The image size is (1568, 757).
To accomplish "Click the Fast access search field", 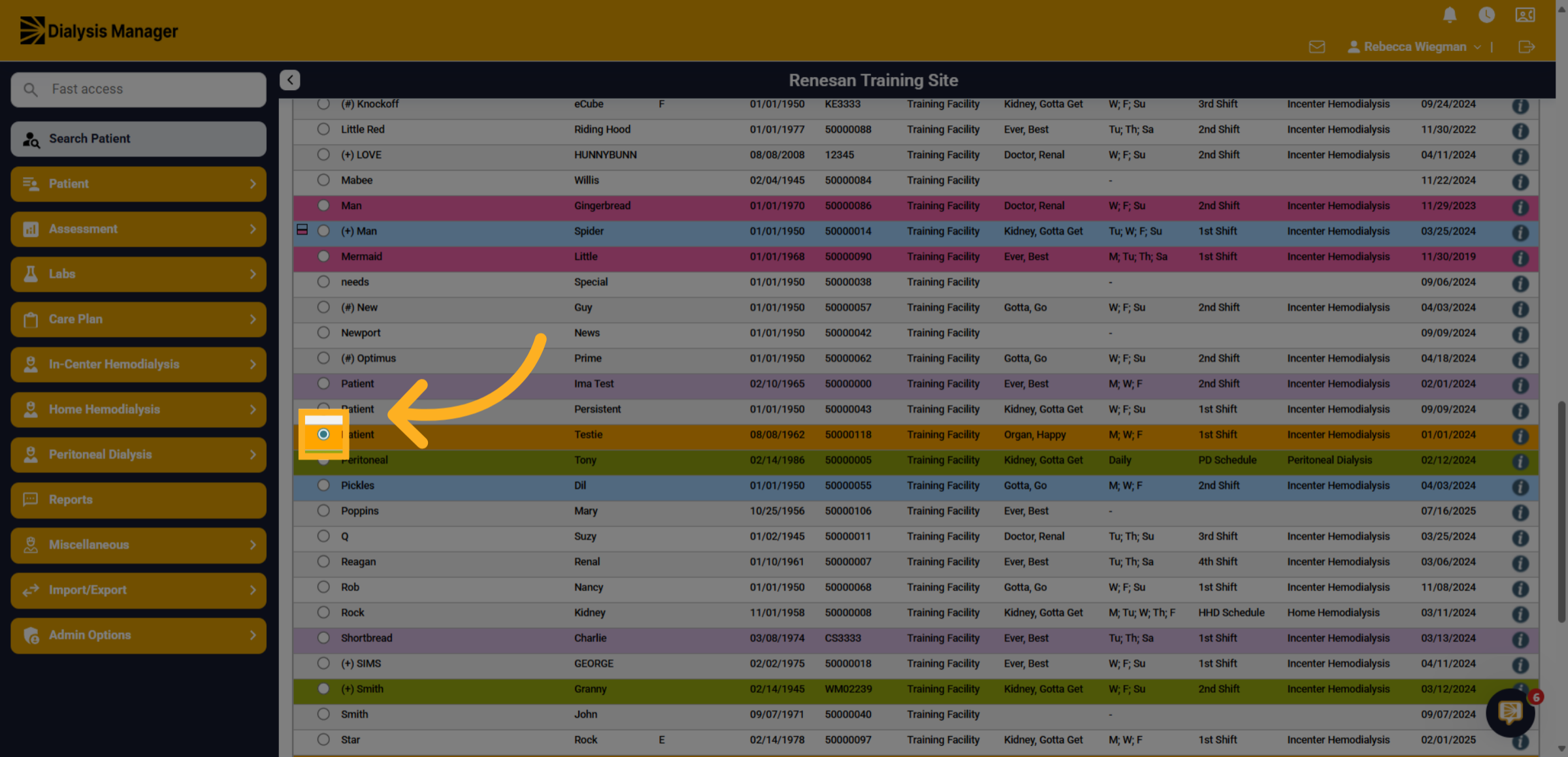I will coord(139,89).
